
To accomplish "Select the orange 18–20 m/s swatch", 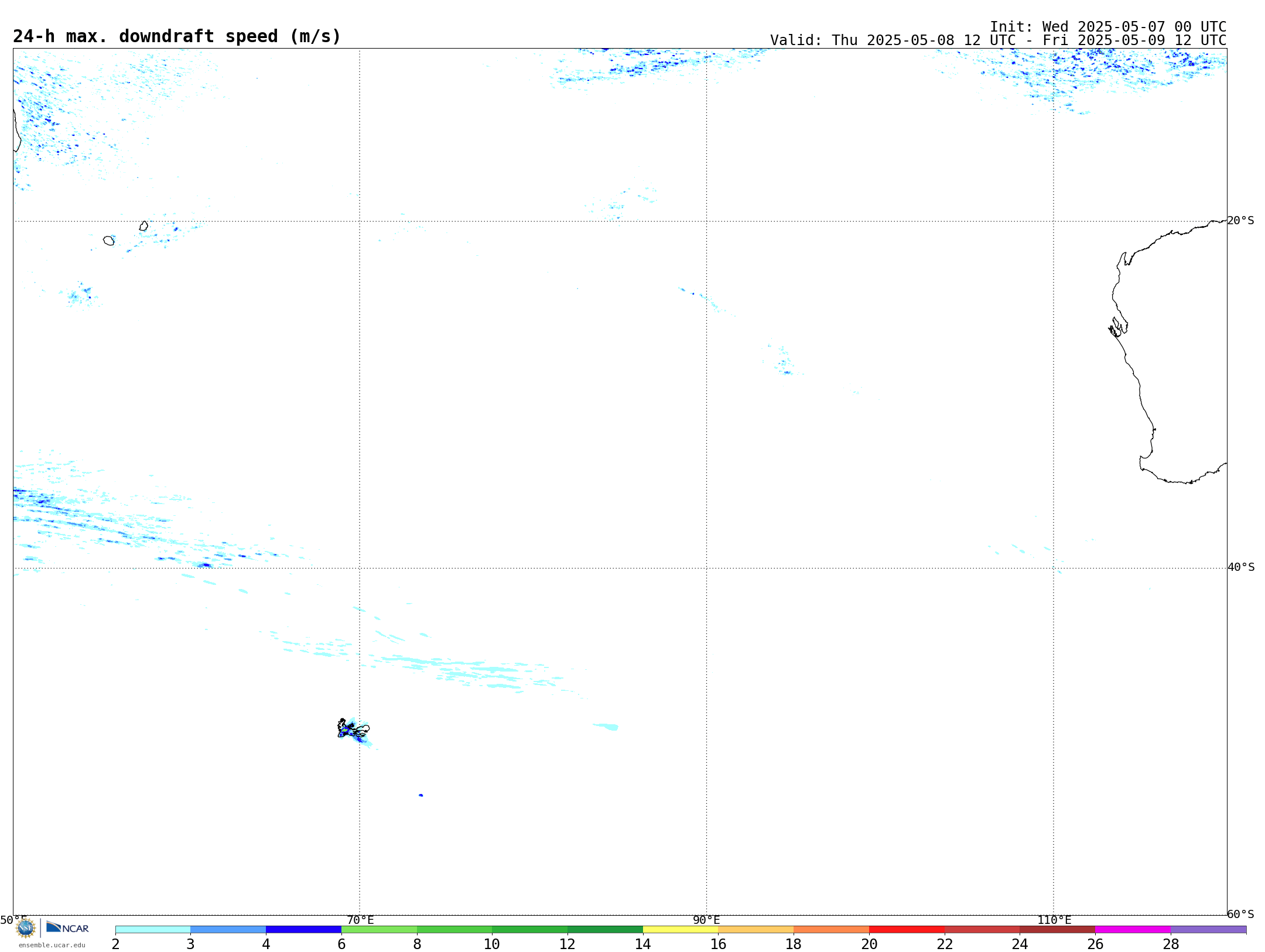I will [832, 930].
